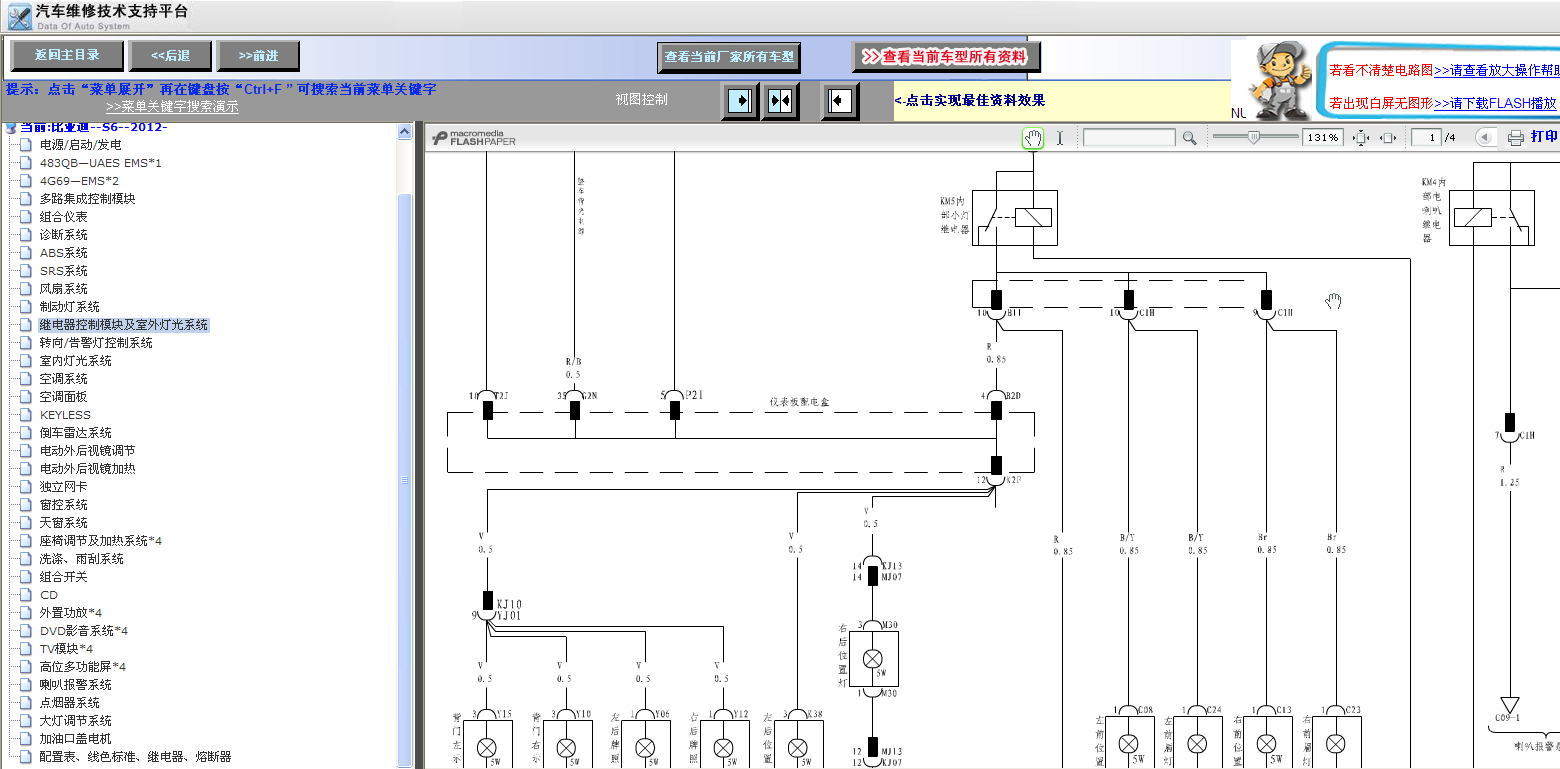Open 独立网卡 in the tree
This screenshot has width=1560, height=769.
tap(63, 487)
